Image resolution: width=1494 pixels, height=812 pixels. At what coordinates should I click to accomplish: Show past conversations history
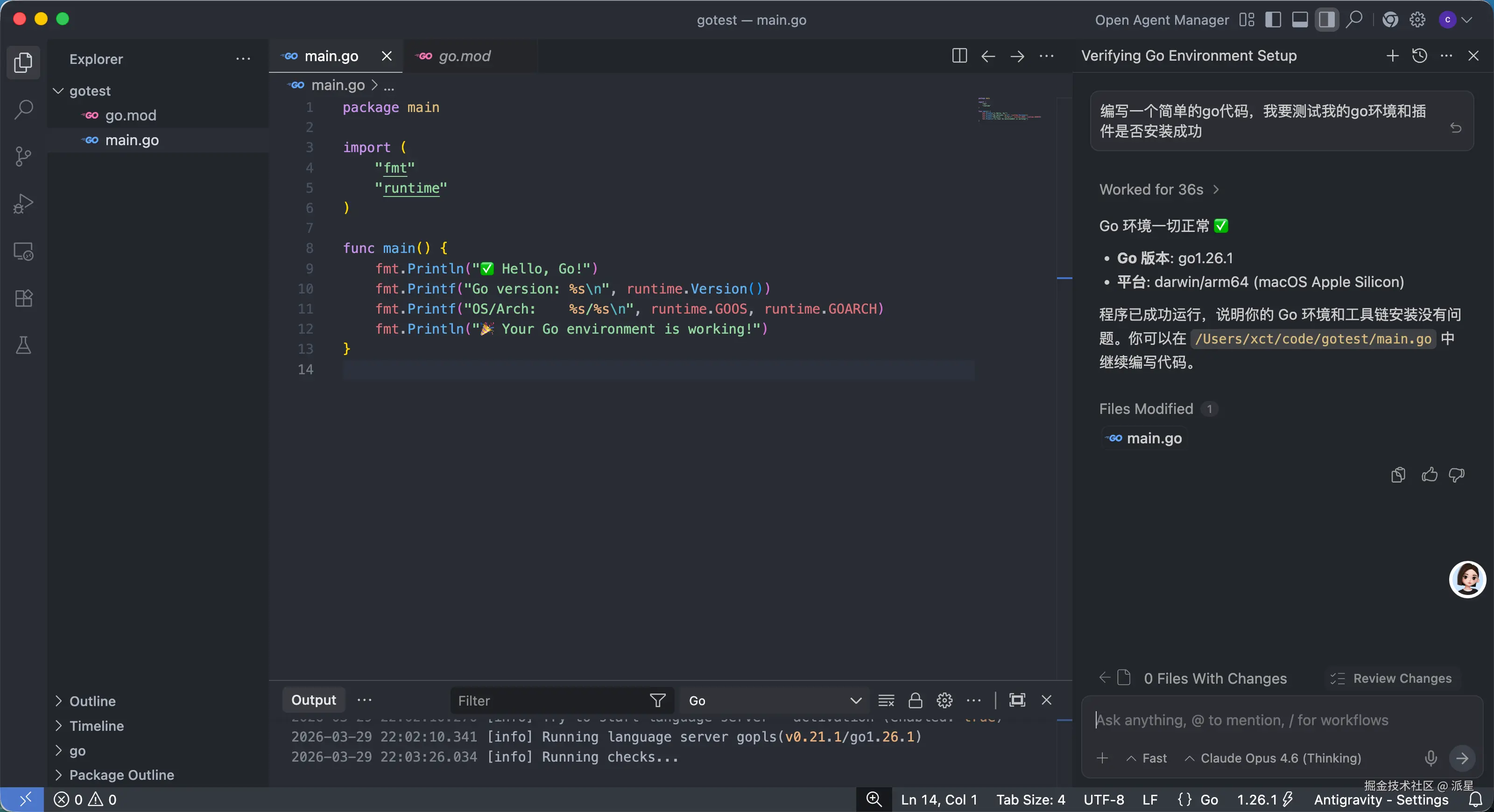(x=1419, y=56)
